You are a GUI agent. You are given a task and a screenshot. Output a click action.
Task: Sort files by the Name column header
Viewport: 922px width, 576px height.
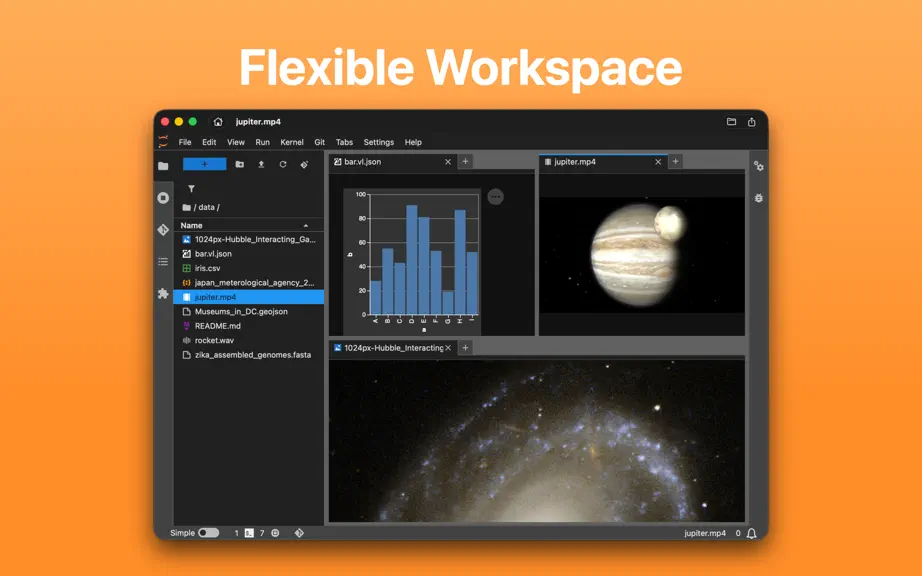click(x=248, y=225)
